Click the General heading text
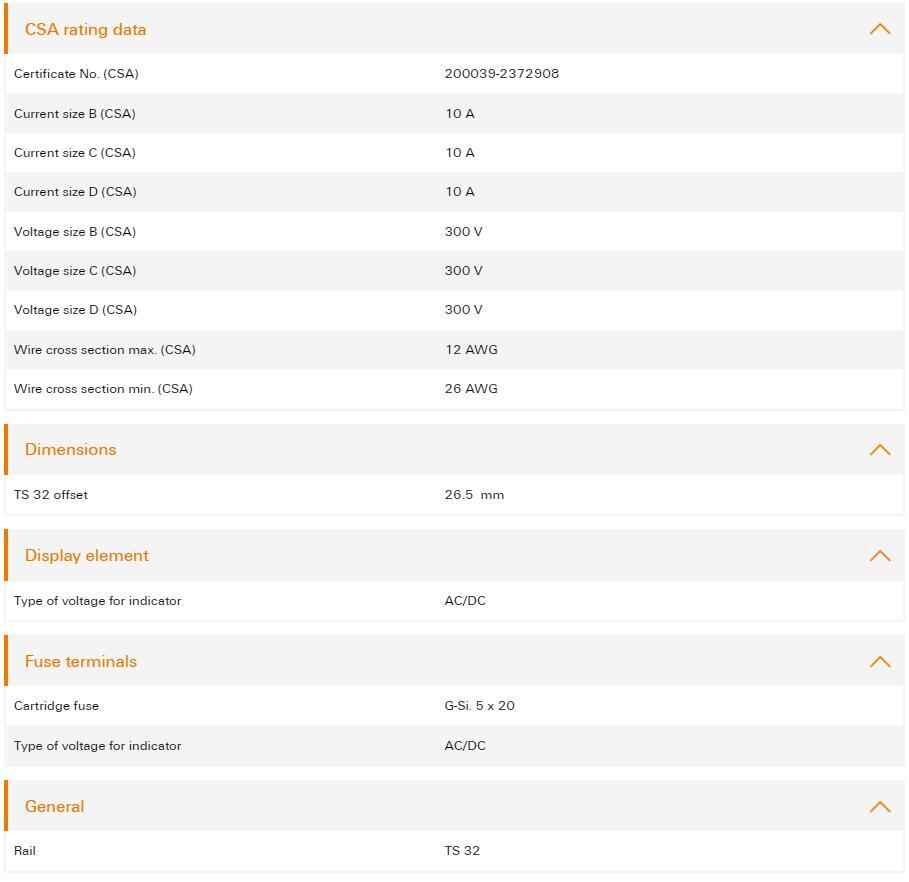909x882 pixels. pyautogui.click(x=54, y=807)
